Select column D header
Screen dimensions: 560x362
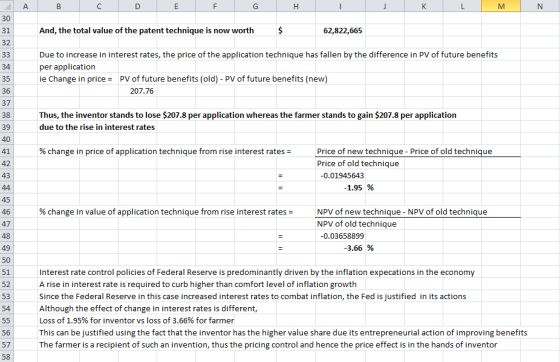[x=138, y=6]
